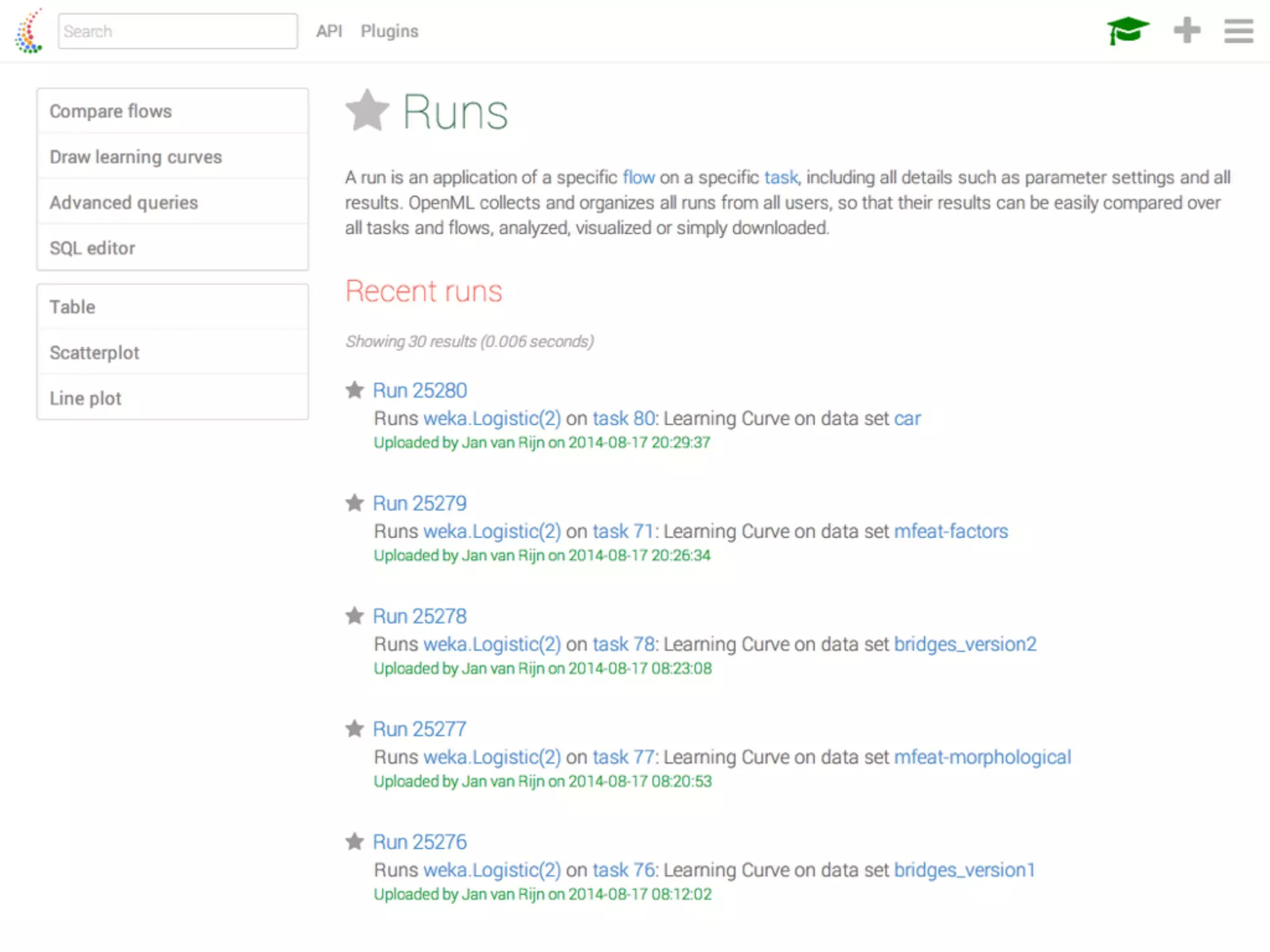Toggle the star for Run 25278
The width and height of the screenshot is (1270, 952).
pyautogui.click(x=355, y=616)
